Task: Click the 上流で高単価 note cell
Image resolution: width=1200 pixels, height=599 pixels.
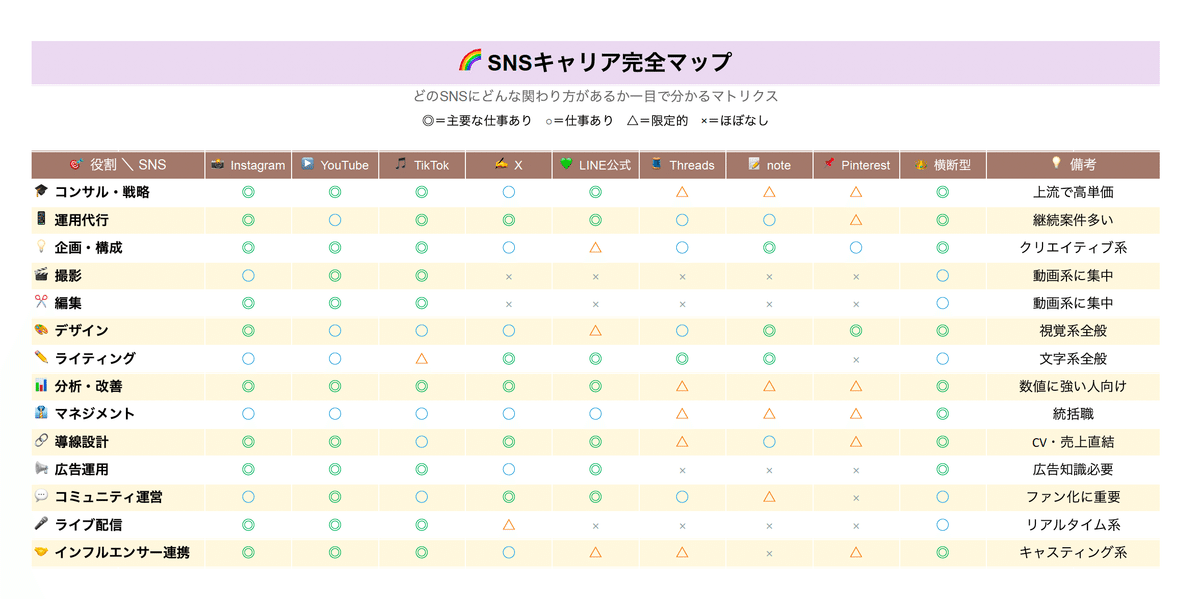Action: point(1073,192)
